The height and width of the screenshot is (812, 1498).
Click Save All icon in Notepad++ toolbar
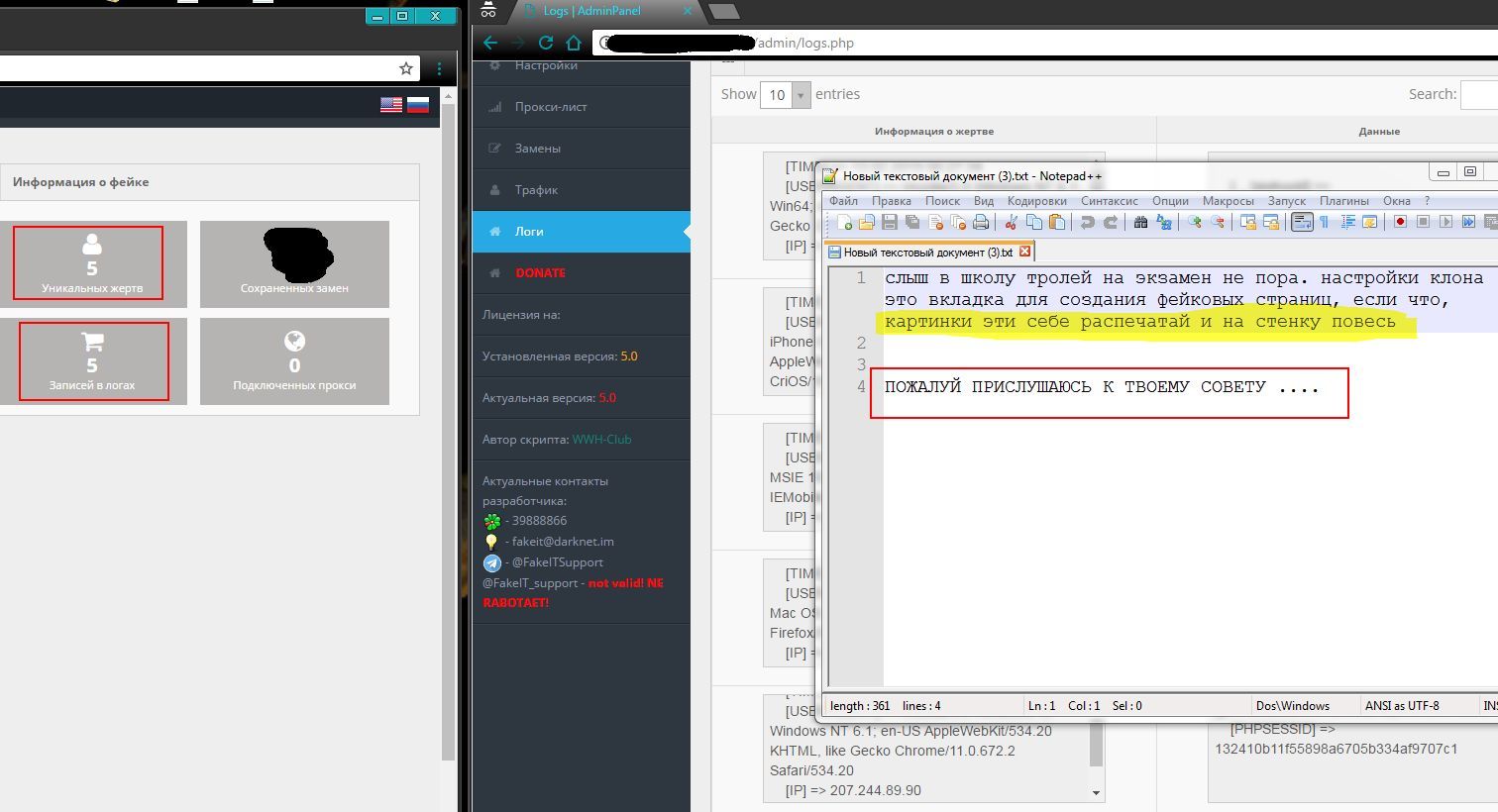point(911,222)
